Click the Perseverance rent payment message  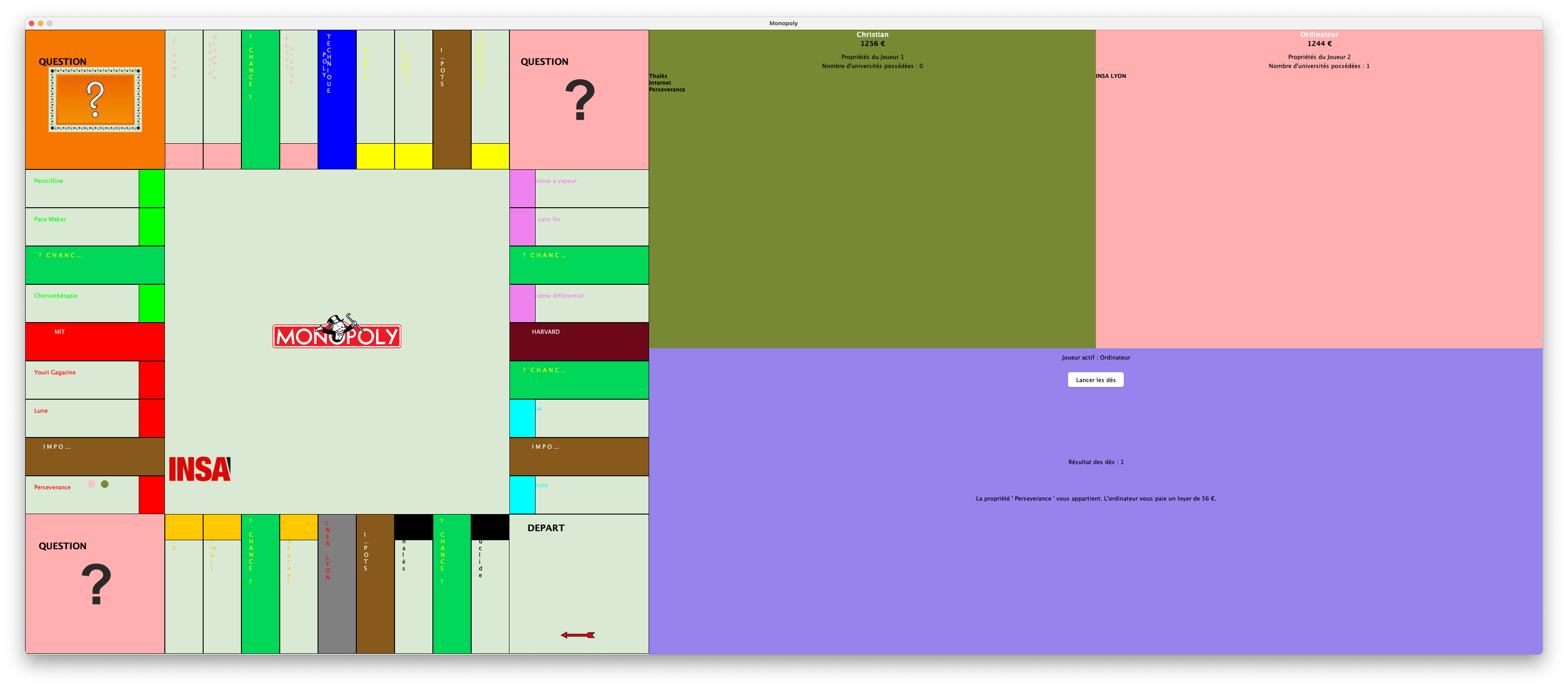coord(1095,499)
